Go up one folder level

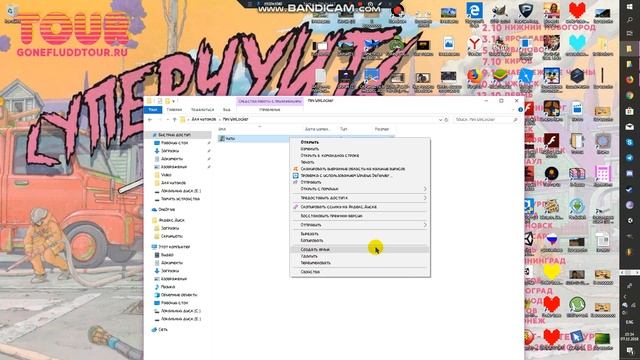click(x=175, y=120)
